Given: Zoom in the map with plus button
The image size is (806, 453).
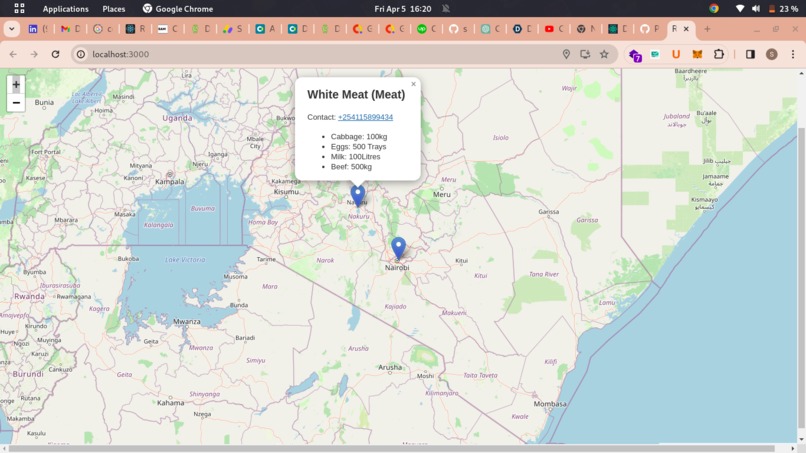Looking at the screenshot, I should pyautogui.click(x=16, y=85).
